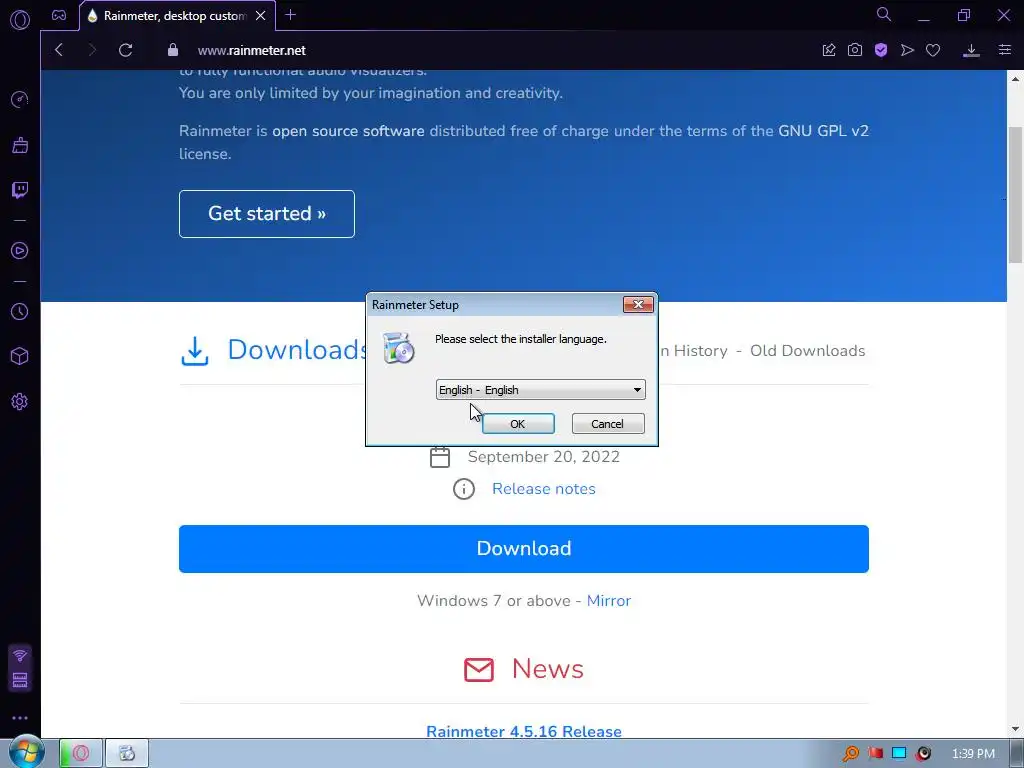This screenshot has width=1024, height=768.
Task: Click the RAM limiter icon in sidebar
Action: (20, 680)
